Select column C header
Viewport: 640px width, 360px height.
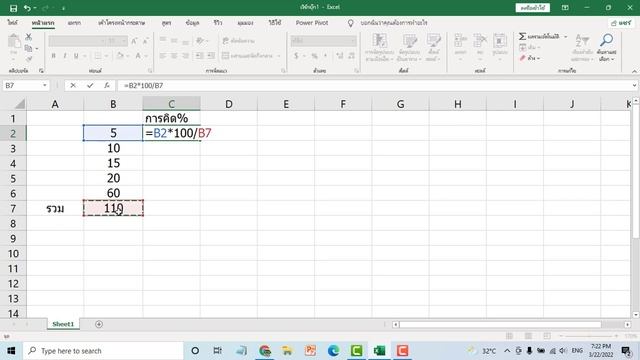point(171,104)
